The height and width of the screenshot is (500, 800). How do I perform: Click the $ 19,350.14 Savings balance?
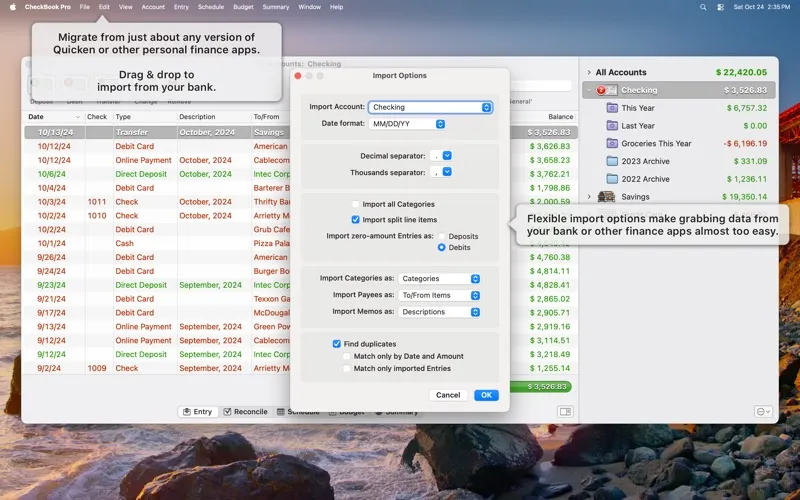[744, 196]
